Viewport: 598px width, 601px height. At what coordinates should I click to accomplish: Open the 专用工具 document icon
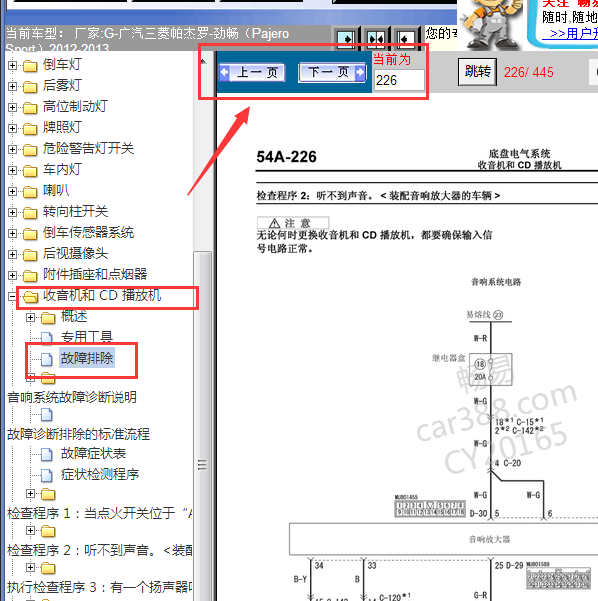[x=47, y=338]
